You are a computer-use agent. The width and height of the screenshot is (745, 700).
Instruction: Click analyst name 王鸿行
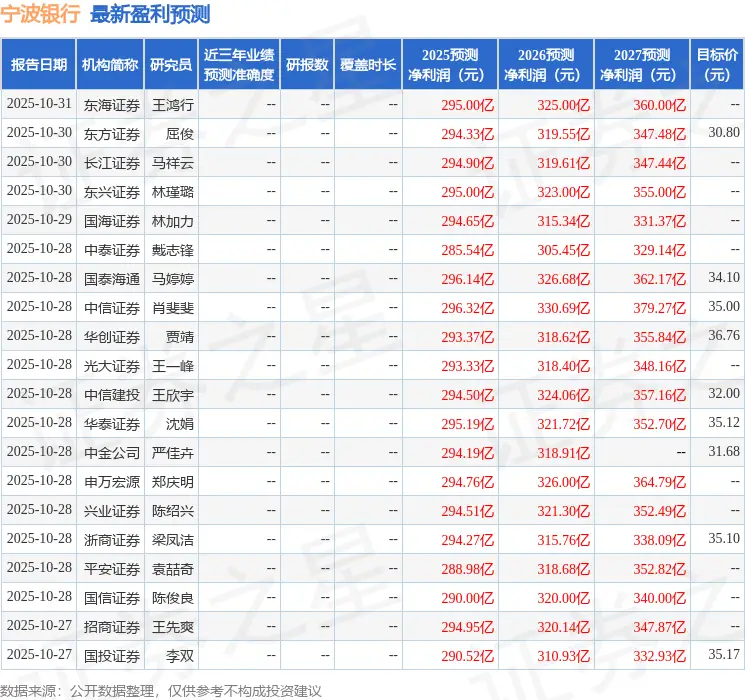tap(173, 105)
